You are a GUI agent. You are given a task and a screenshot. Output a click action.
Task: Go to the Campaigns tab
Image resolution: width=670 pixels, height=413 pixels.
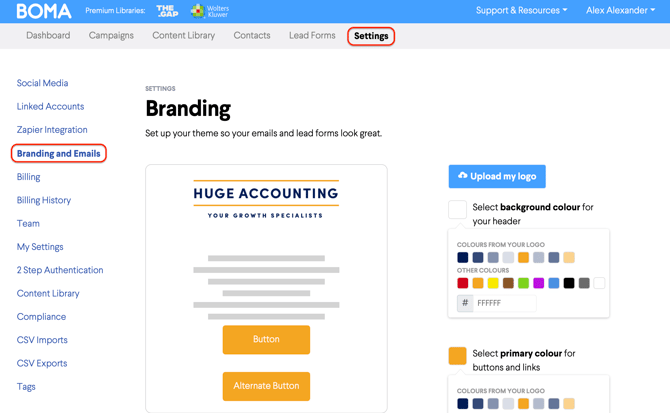[x=111, y=36]
